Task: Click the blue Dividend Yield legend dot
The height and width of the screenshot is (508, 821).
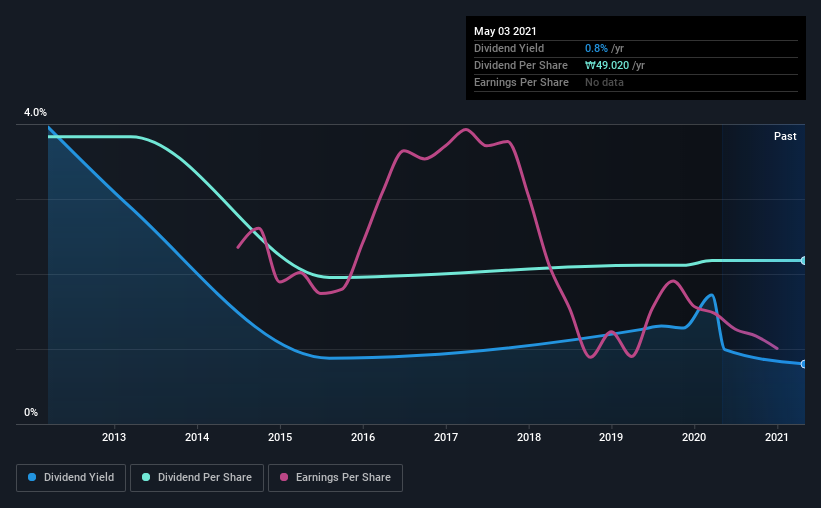Action: [x=32, y=477]
